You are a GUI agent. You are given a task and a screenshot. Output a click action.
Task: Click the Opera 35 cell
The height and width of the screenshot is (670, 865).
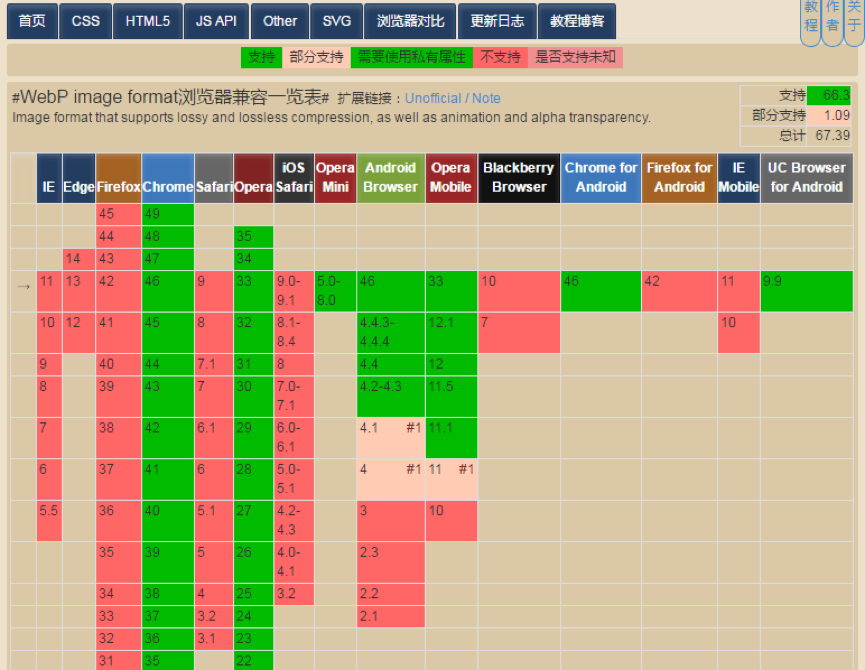coord(253,237)
